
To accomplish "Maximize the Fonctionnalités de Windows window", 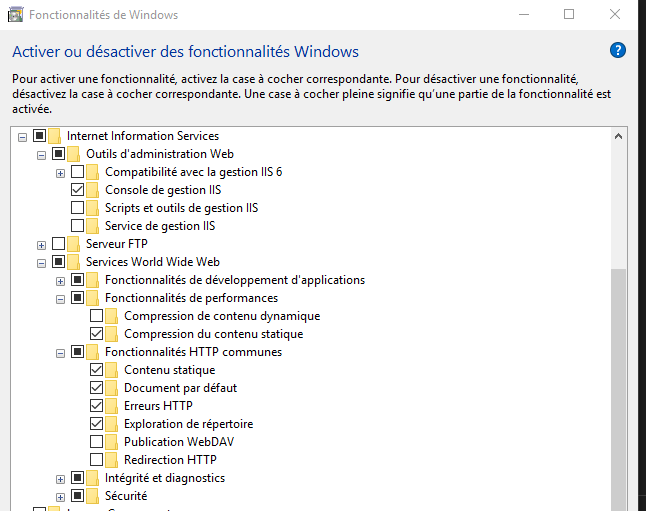I will coord(569,15).
